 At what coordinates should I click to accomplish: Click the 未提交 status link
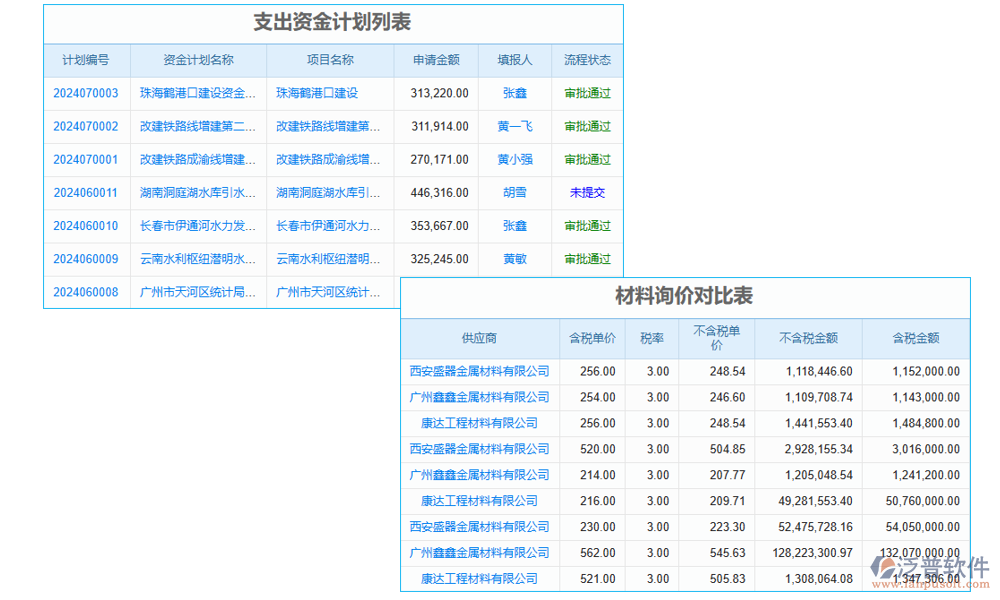[x=587, y=193]
